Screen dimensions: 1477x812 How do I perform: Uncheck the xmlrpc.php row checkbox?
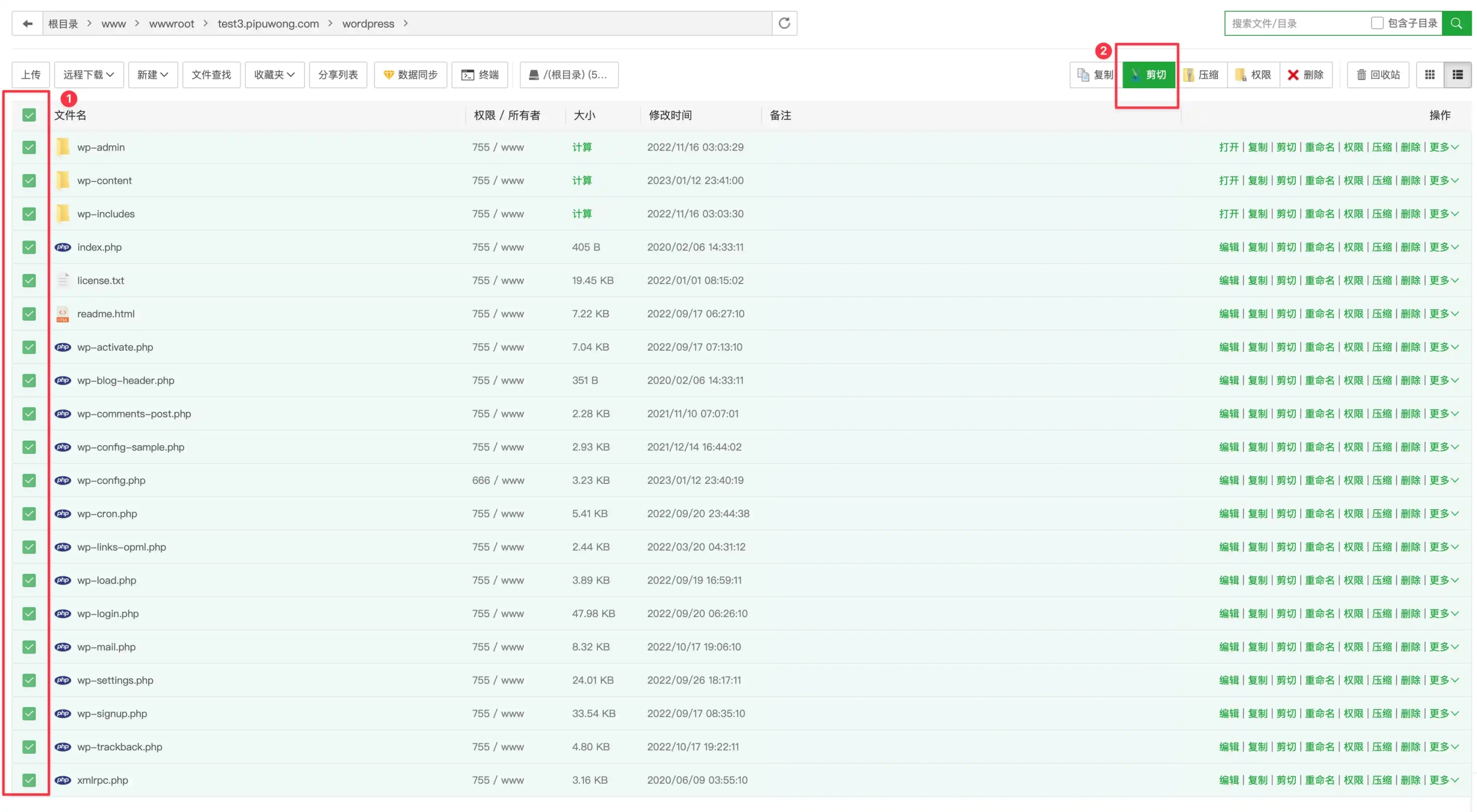point(29,780)
